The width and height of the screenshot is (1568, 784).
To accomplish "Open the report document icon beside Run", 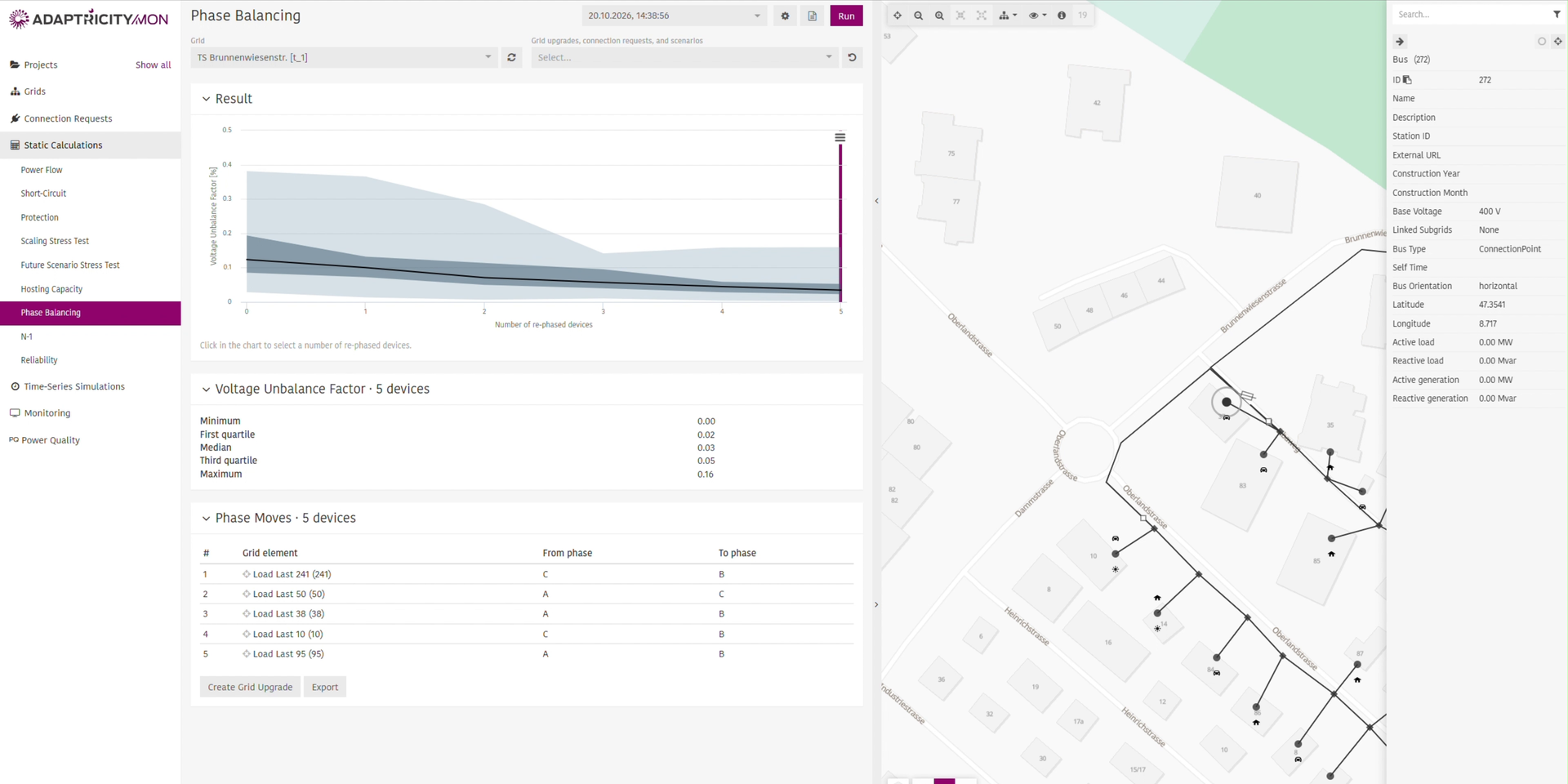I will 812,16.
